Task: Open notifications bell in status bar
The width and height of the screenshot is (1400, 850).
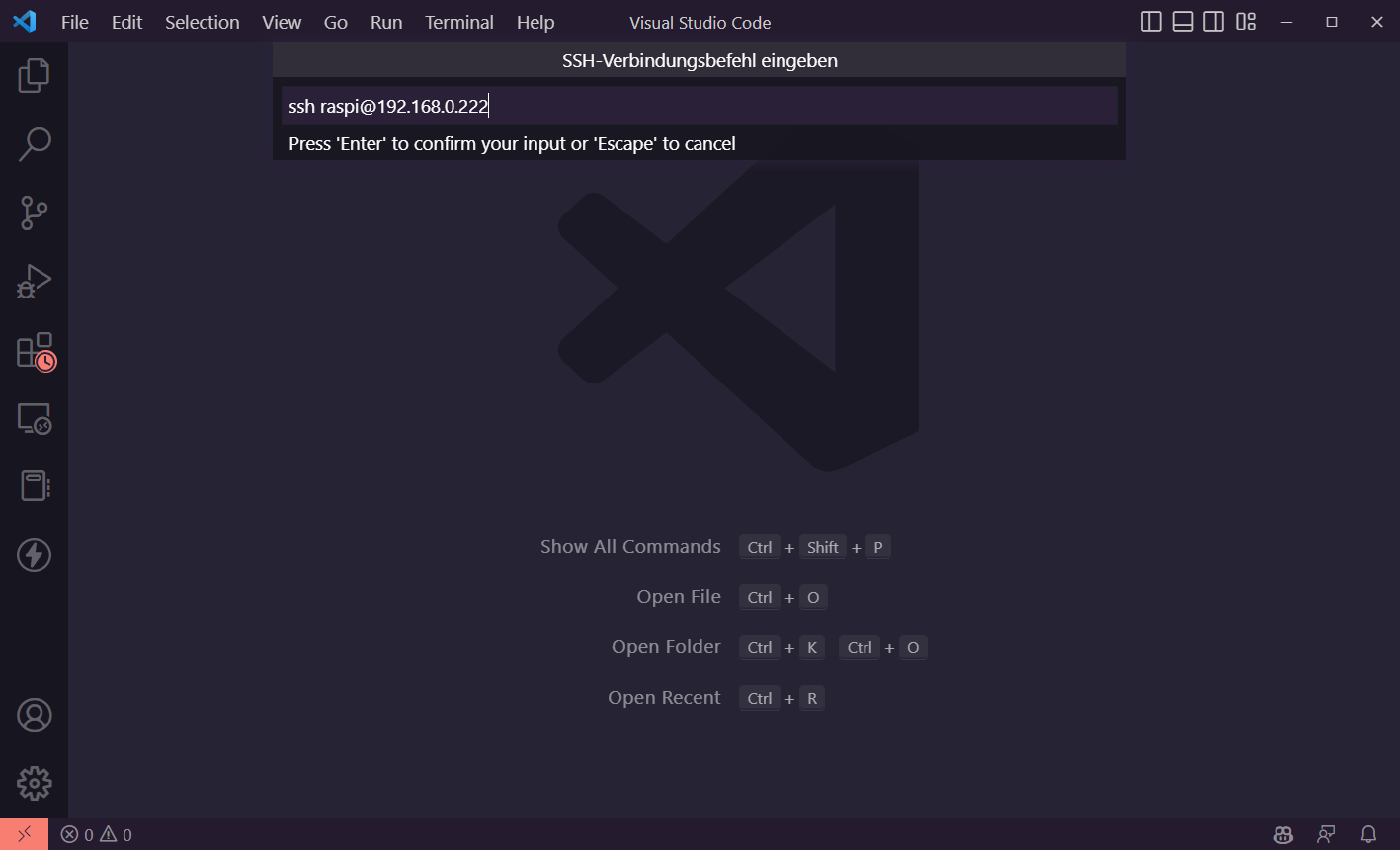Action: point(1368,835)
